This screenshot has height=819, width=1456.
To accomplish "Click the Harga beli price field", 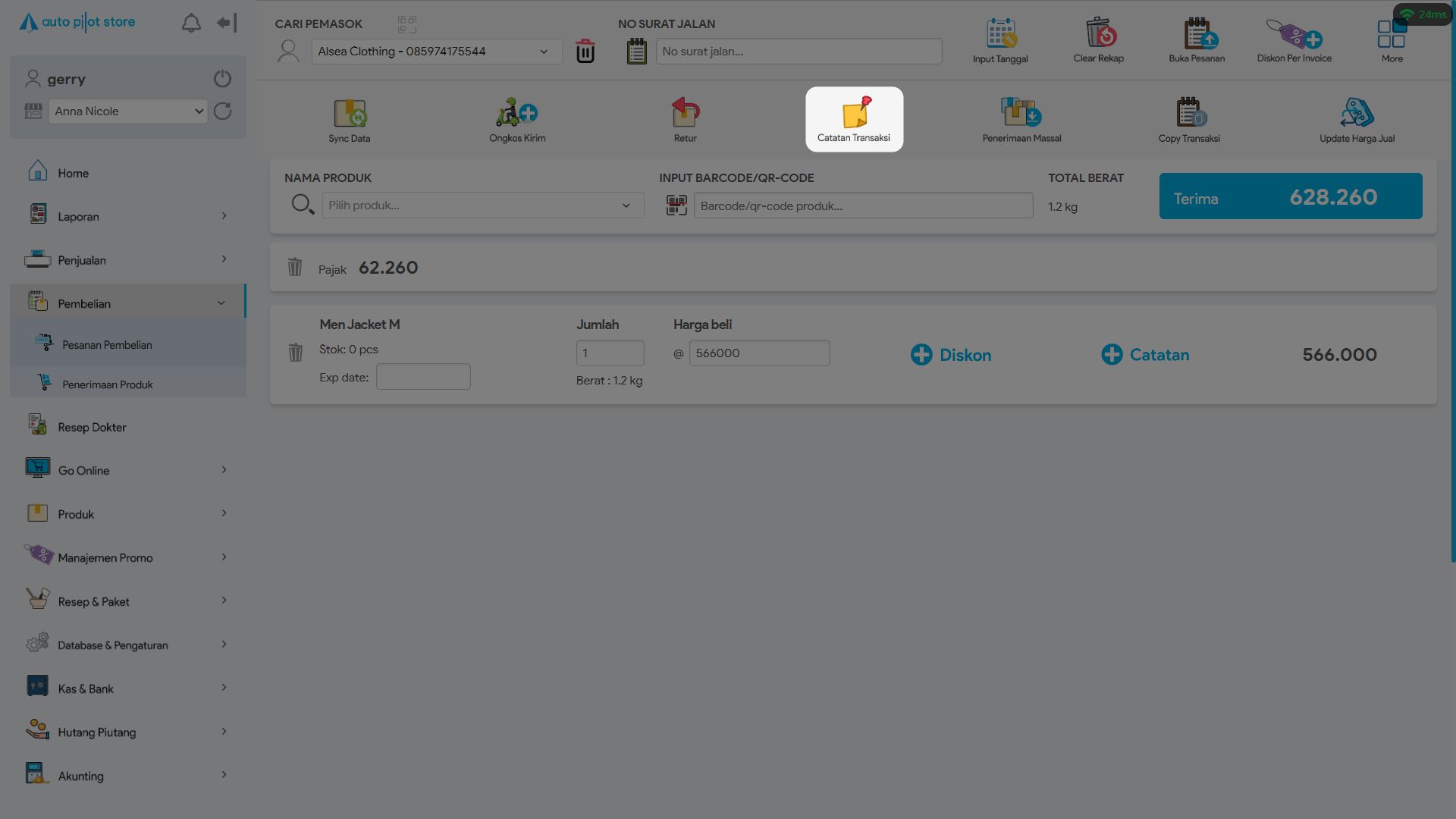I will pos(758,353).
